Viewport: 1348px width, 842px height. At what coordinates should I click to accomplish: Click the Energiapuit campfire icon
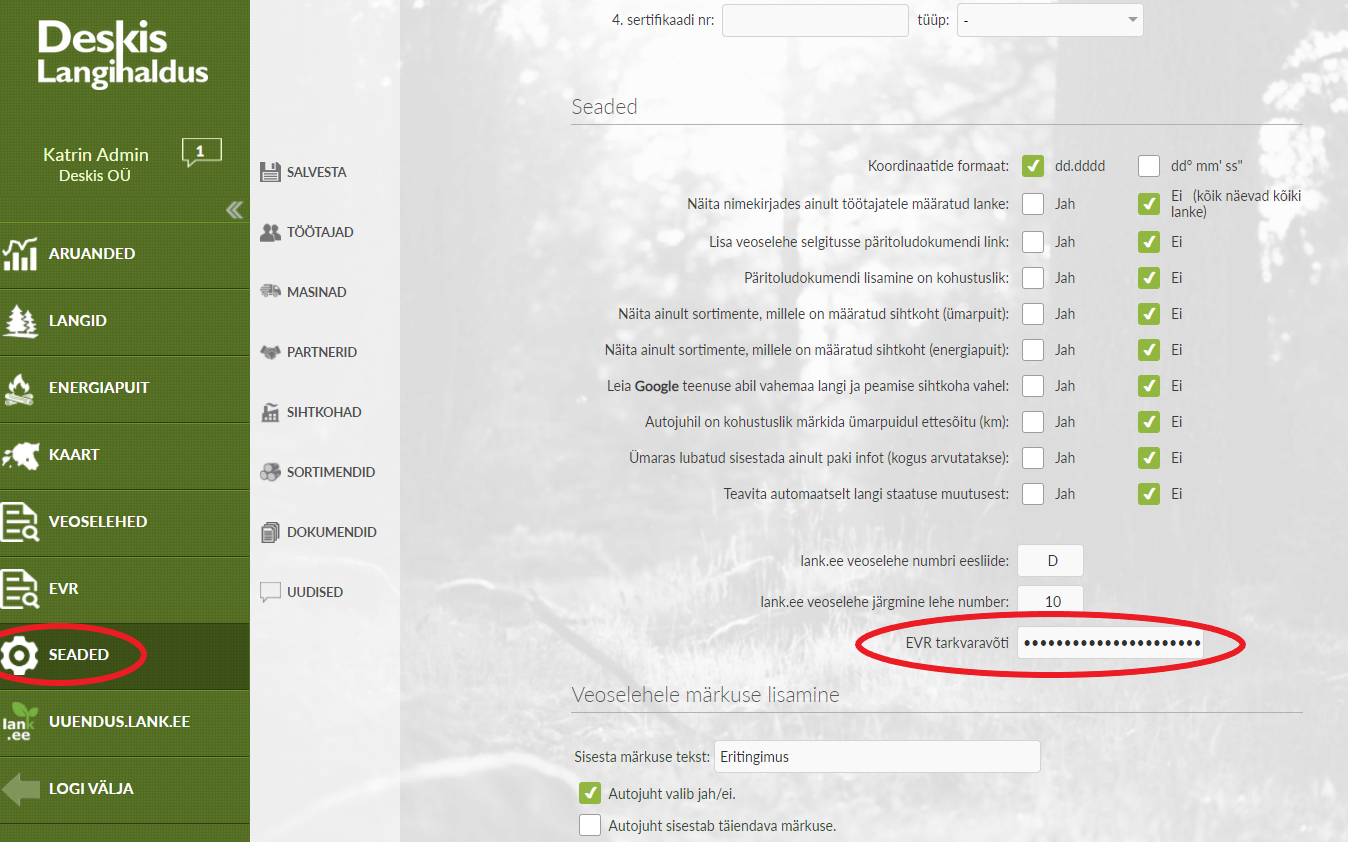20,388
